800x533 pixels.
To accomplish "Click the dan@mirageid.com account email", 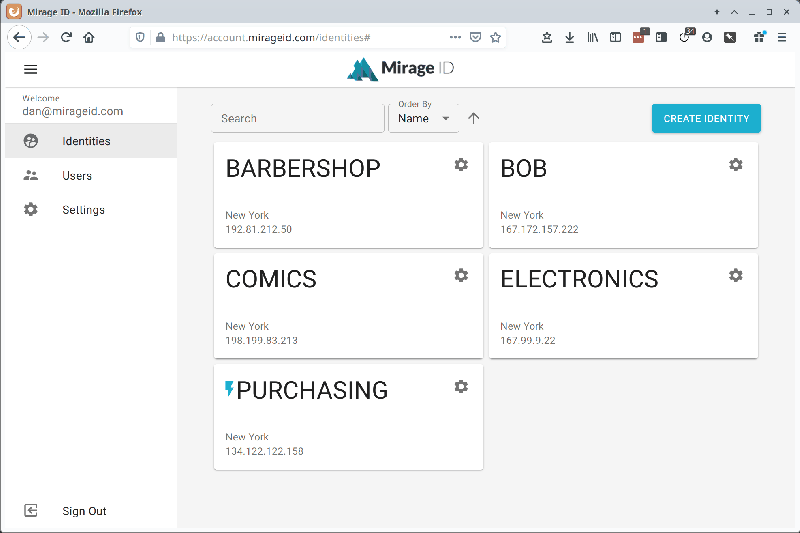I will coord(72,111).
